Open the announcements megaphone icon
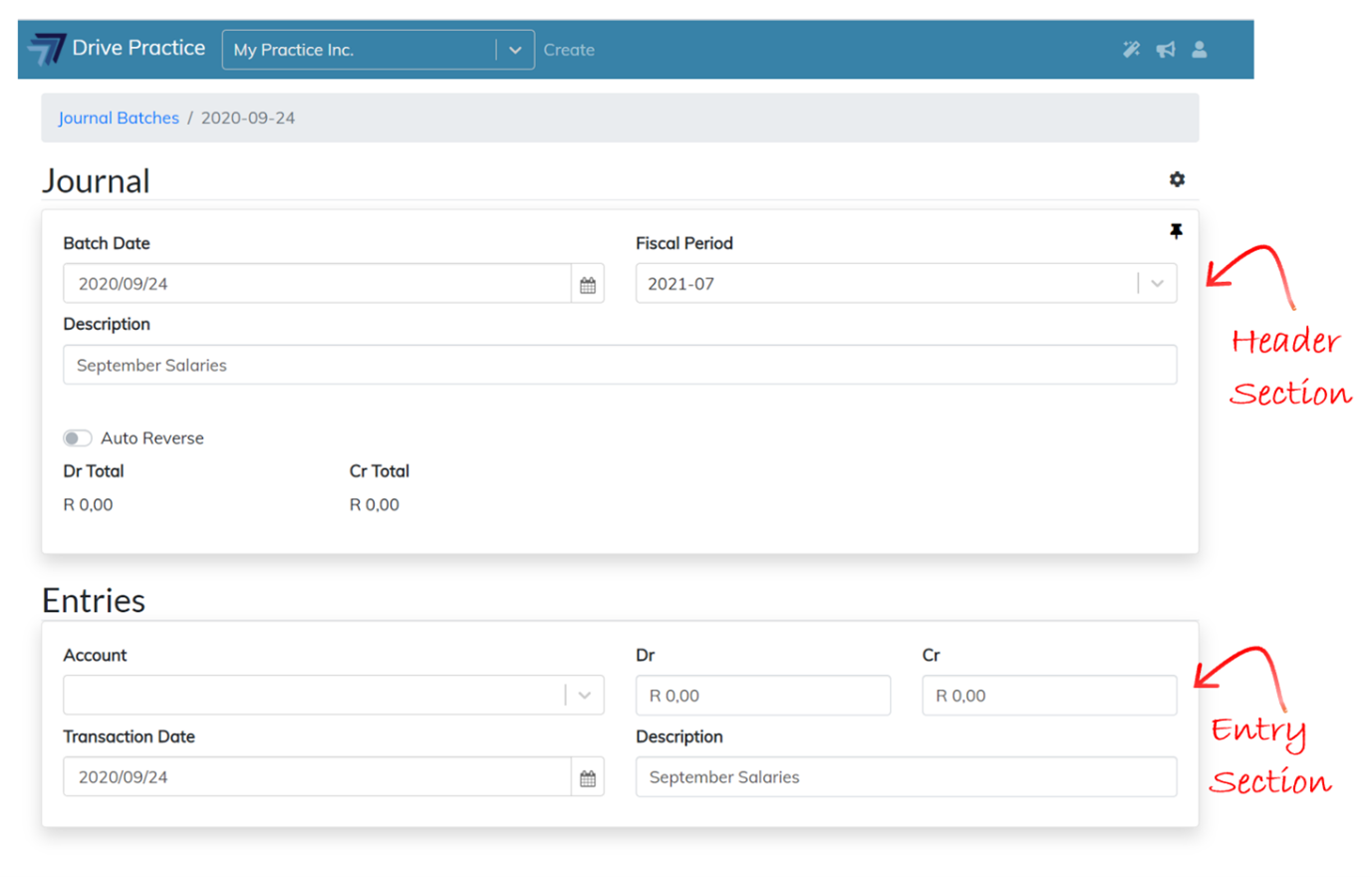Image resolution: width=1372 pixels, height=877 pixels. (1166, 49)
